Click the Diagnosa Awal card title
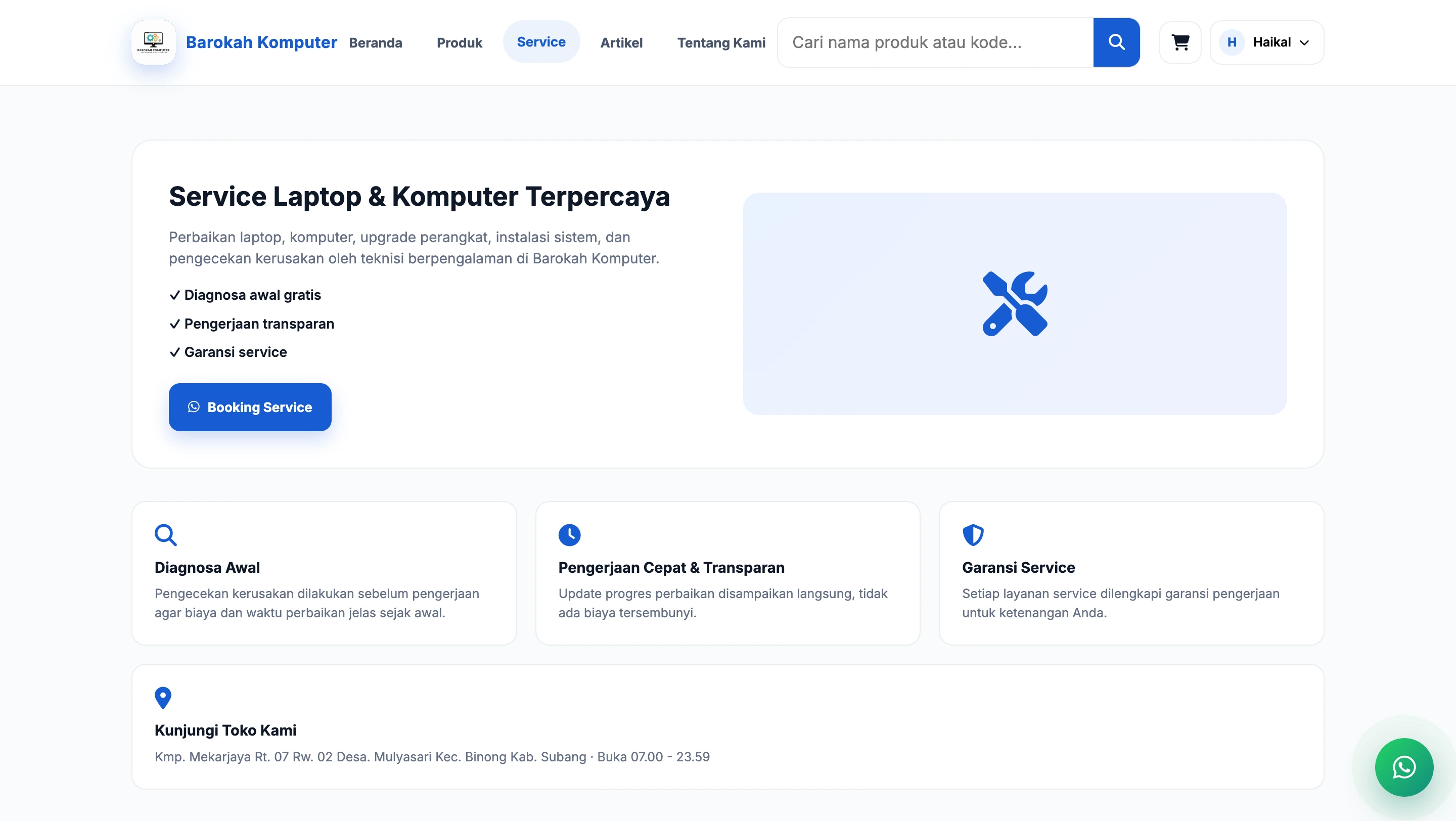Image resolution: width=1456 pixels, height=821 pixels. coord(207,567)
